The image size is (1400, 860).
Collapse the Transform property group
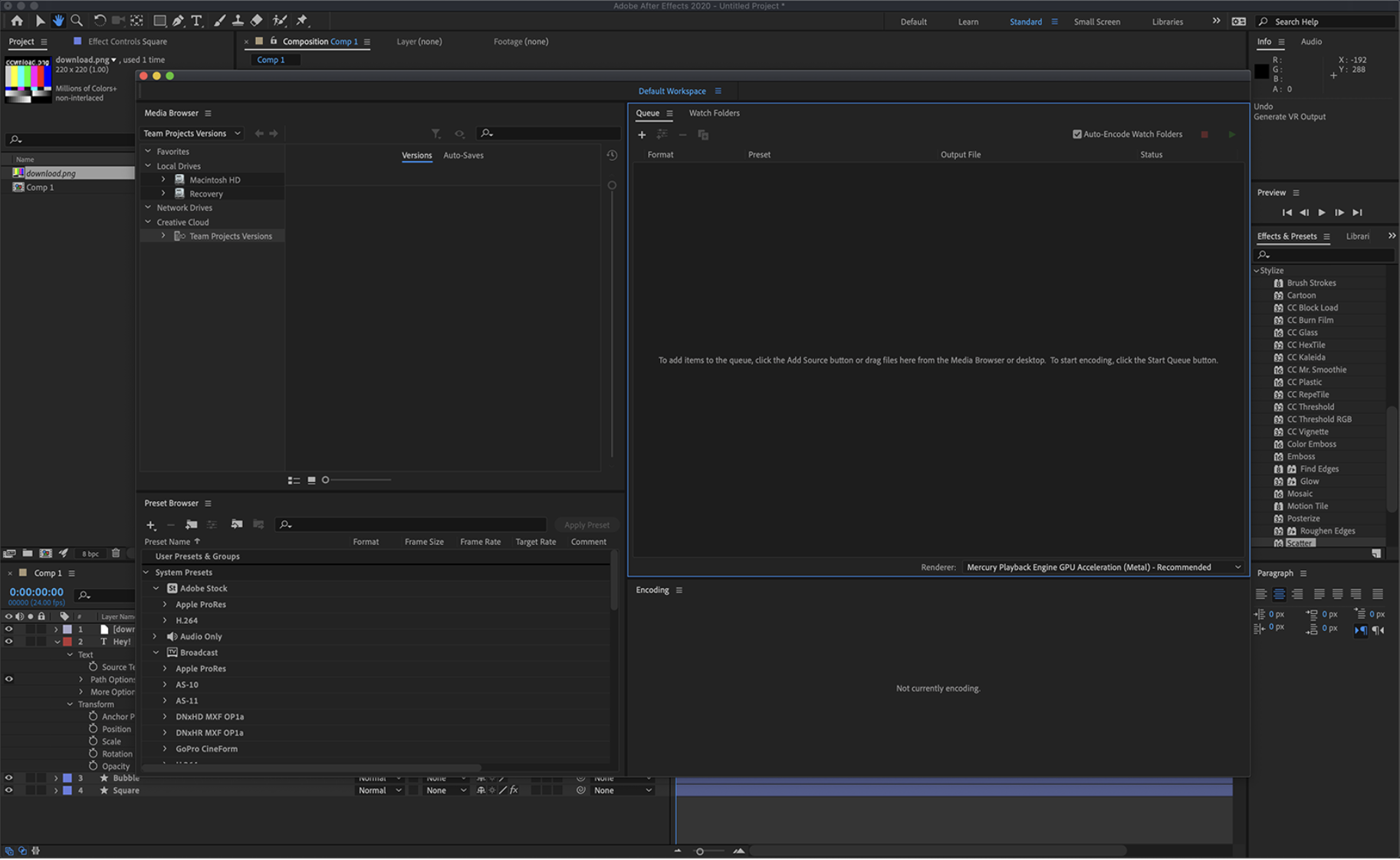tap(70, 704)
